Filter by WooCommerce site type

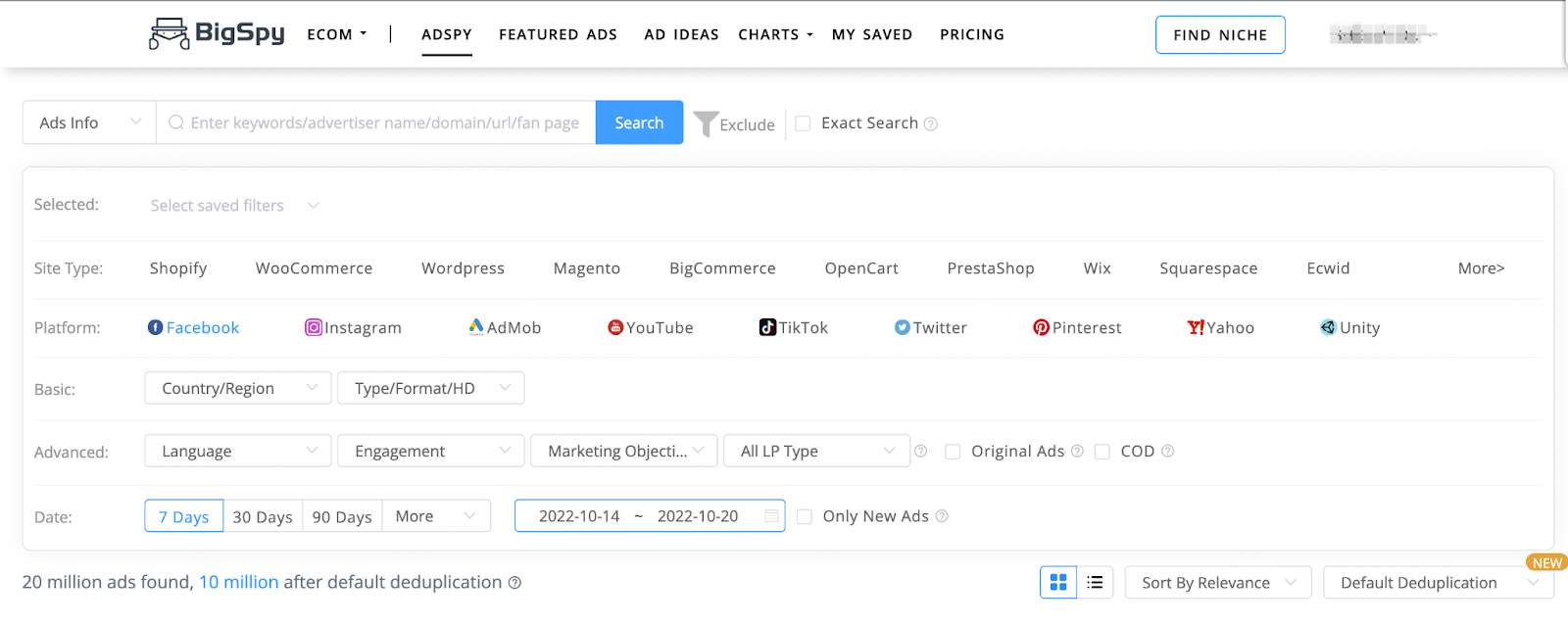(x=314, y=268)
